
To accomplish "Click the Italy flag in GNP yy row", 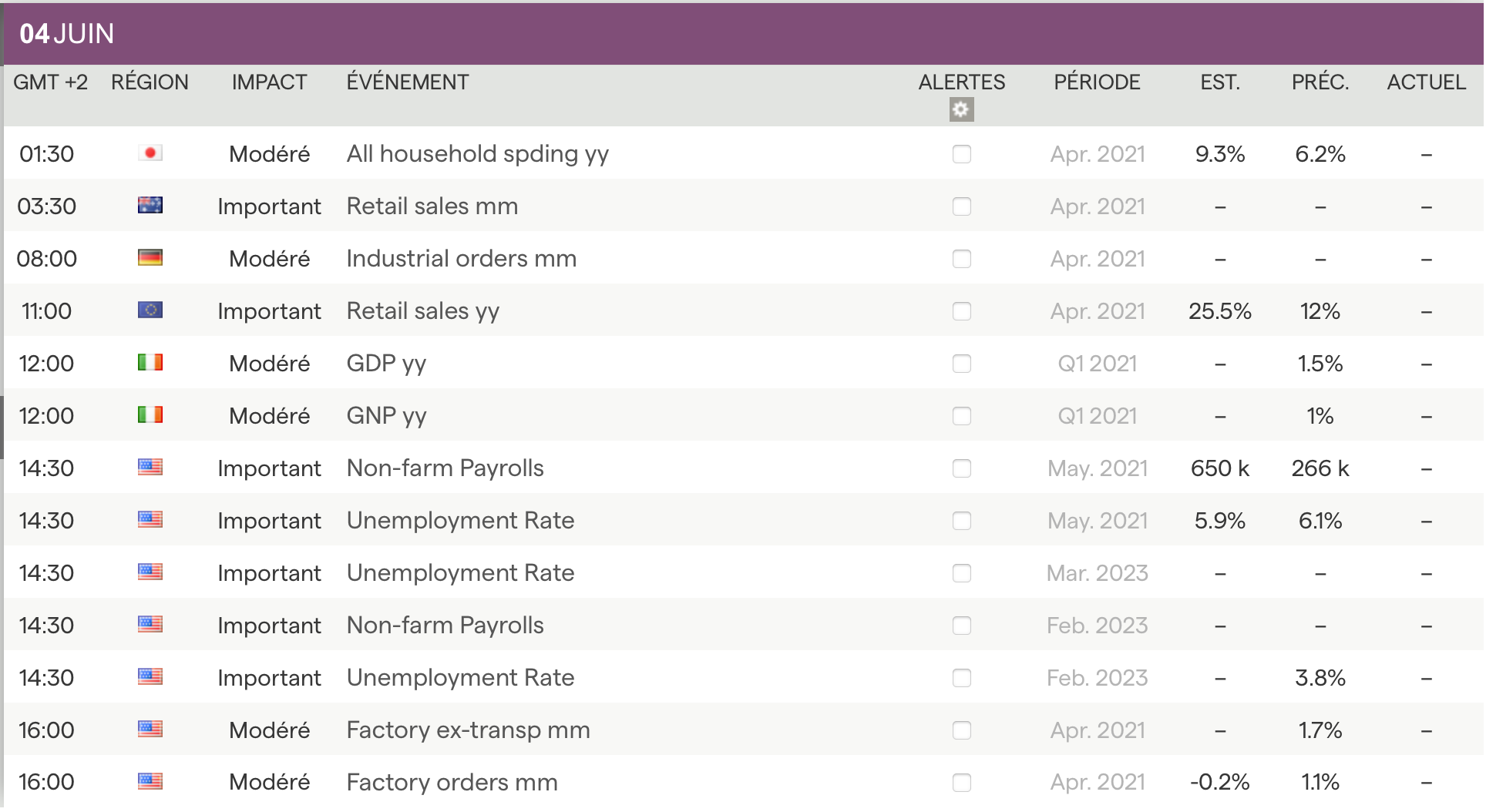I will (x=150, y=415).
